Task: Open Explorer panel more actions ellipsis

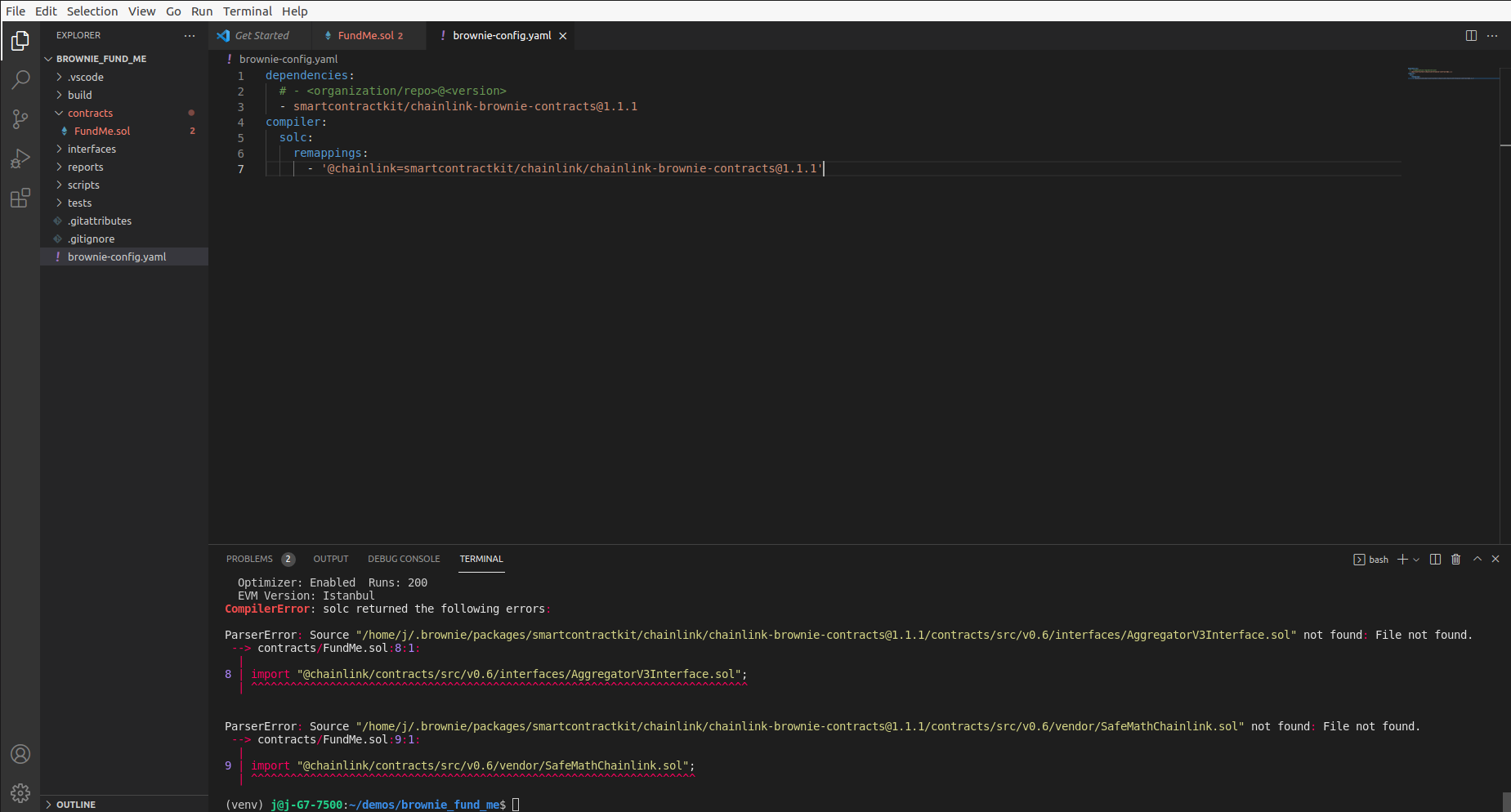Action: pos(190,36)
